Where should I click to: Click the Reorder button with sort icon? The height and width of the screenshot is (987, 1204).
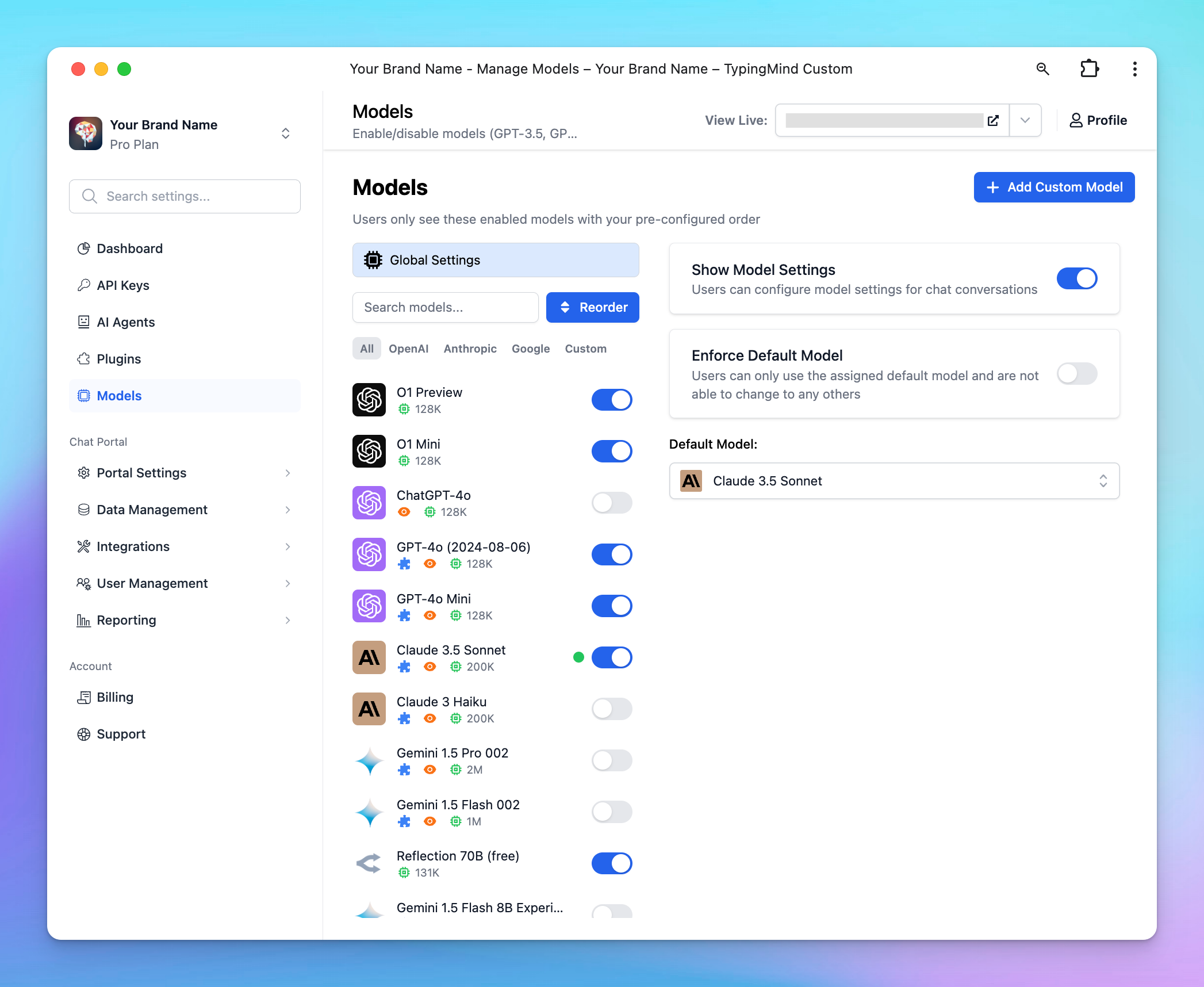click(591, 307)
